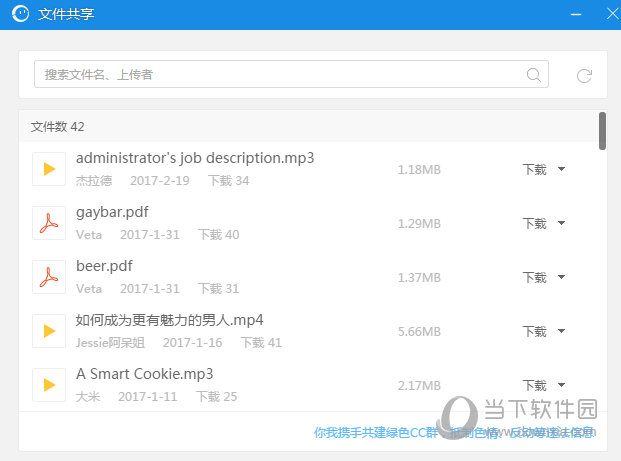Click the file list vertical scrollbar thumb
Viewport: 621px width, 461px height.
[x=602, y=131]
